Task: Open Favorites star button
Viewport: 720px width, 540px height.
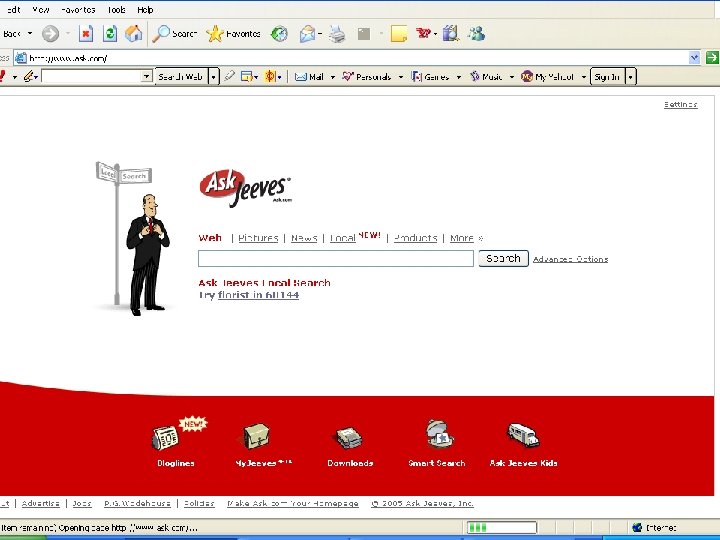Action: point(233,34)
